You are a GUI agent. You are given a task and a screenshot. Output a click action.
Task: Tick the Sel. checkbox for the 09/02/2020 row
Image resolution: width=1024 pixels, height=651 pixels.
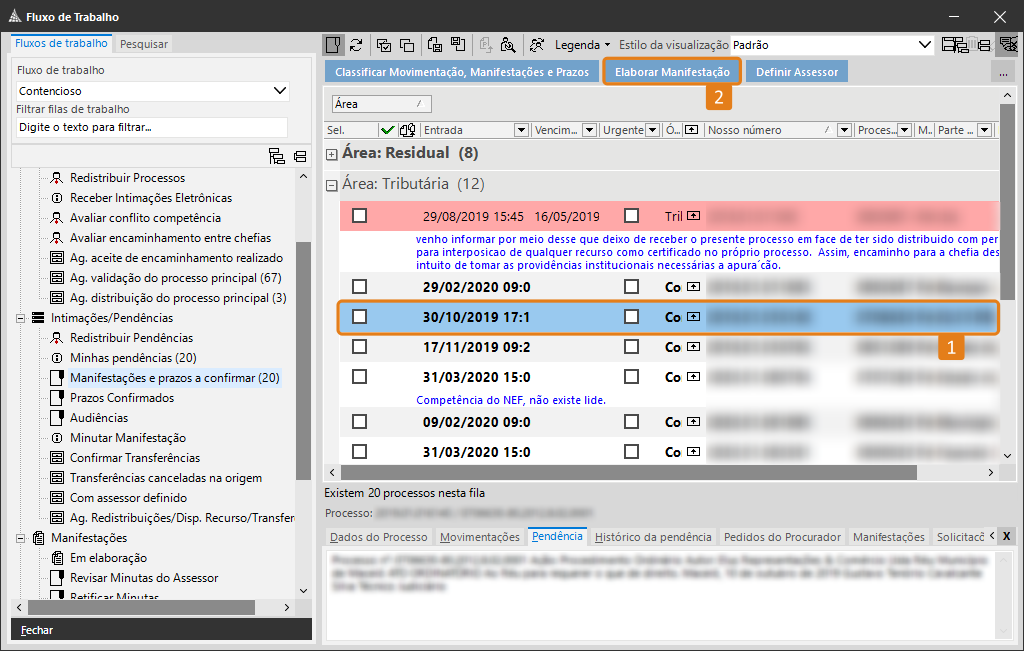tap(359, 422)
